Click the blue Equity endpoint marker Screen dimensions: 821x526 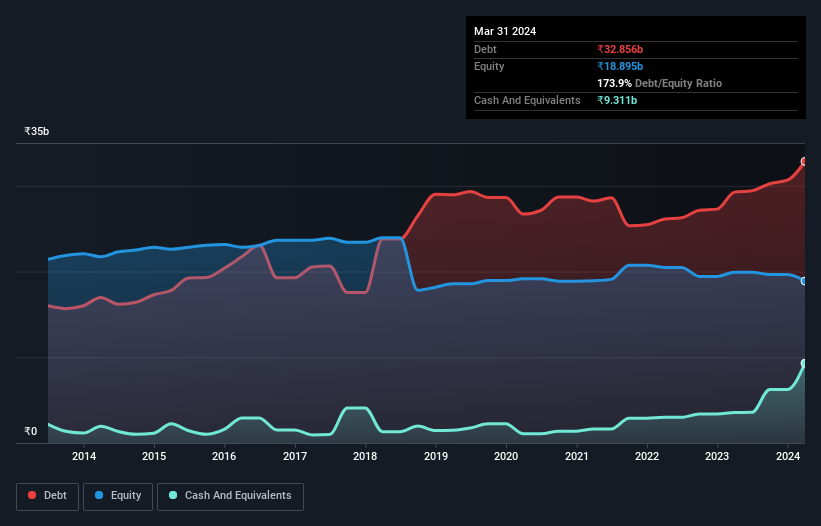tap(804, 281)
